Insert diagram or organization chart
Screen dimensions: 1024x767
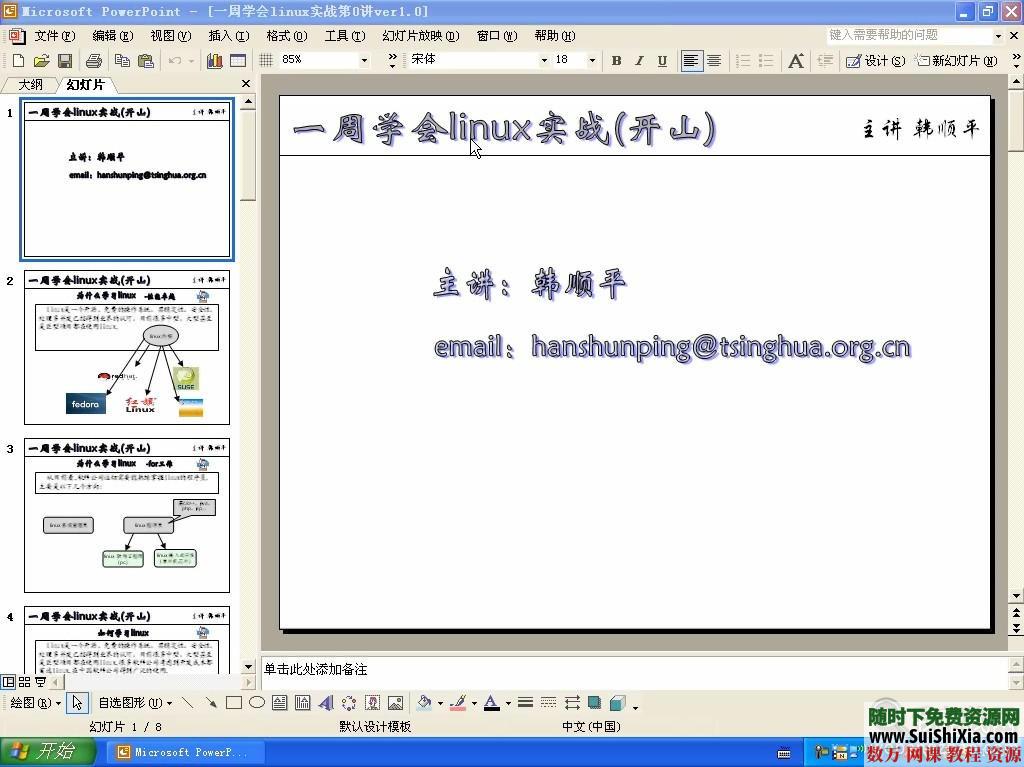click(349, 703)
